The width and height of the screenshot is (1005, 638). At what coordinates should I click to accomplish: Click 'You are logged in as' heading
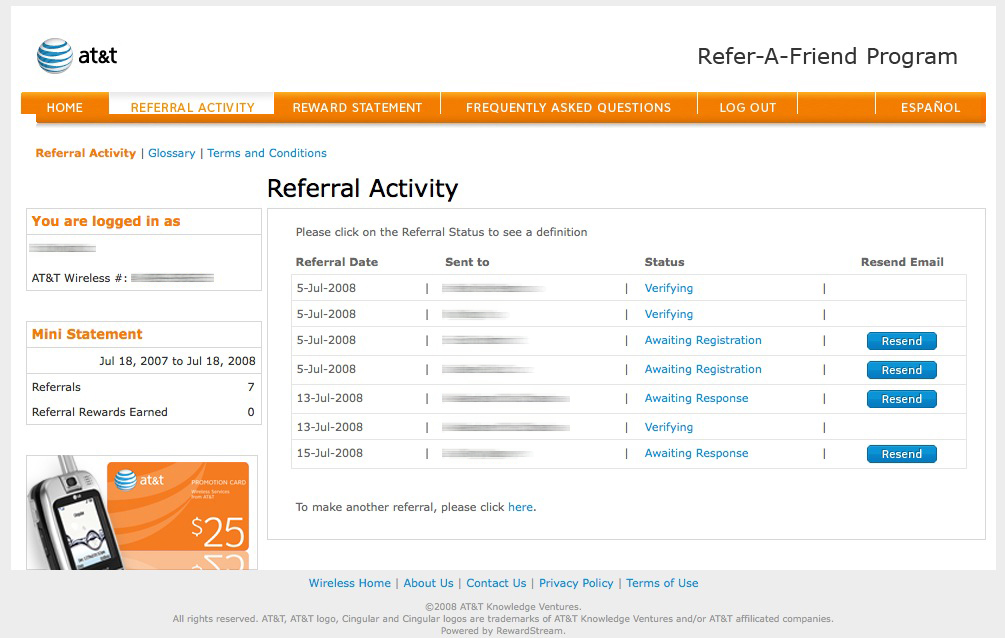[106, 221]
